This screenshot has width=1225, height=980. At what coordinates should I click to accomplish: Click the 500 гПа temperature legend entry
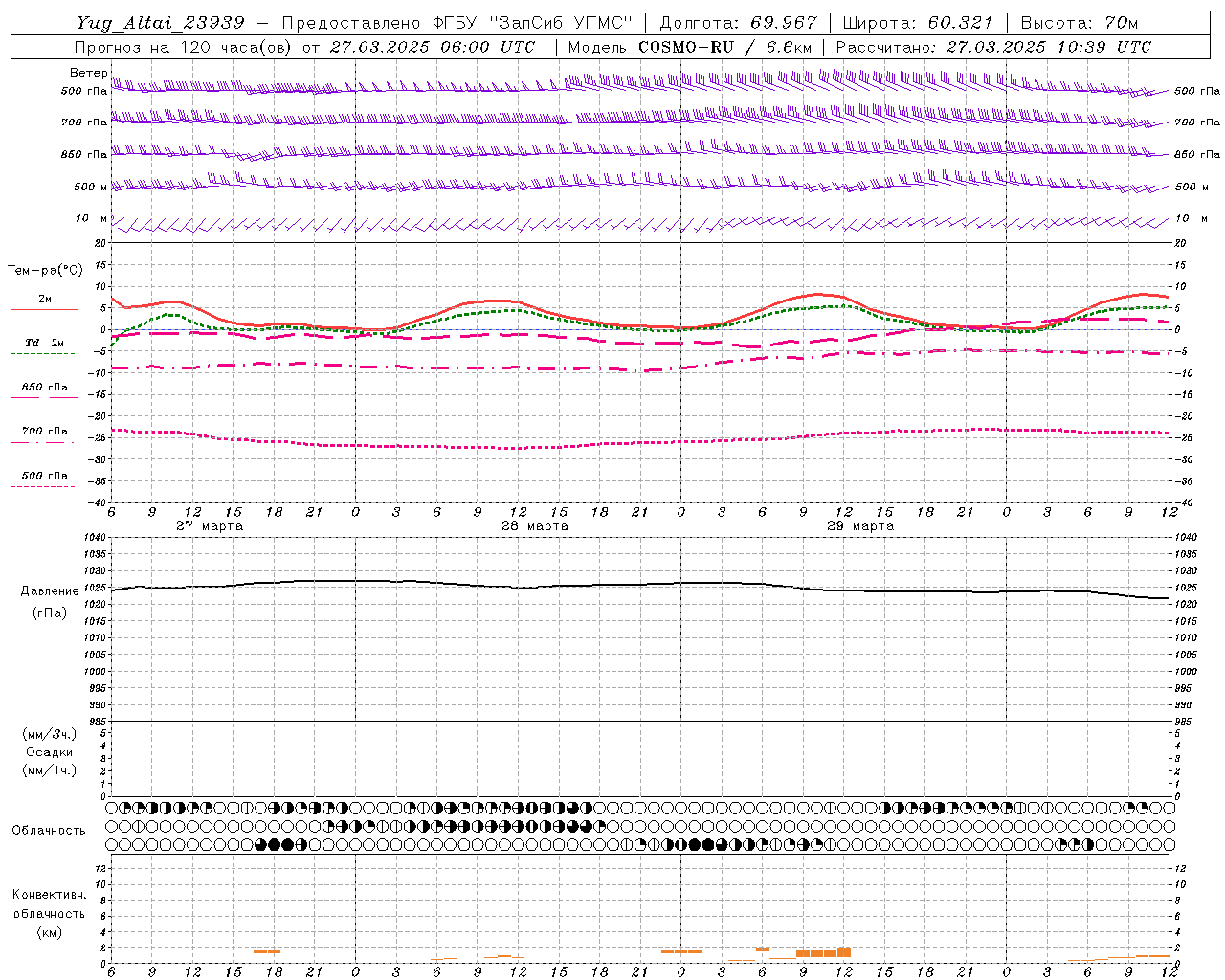pos(44,476)
